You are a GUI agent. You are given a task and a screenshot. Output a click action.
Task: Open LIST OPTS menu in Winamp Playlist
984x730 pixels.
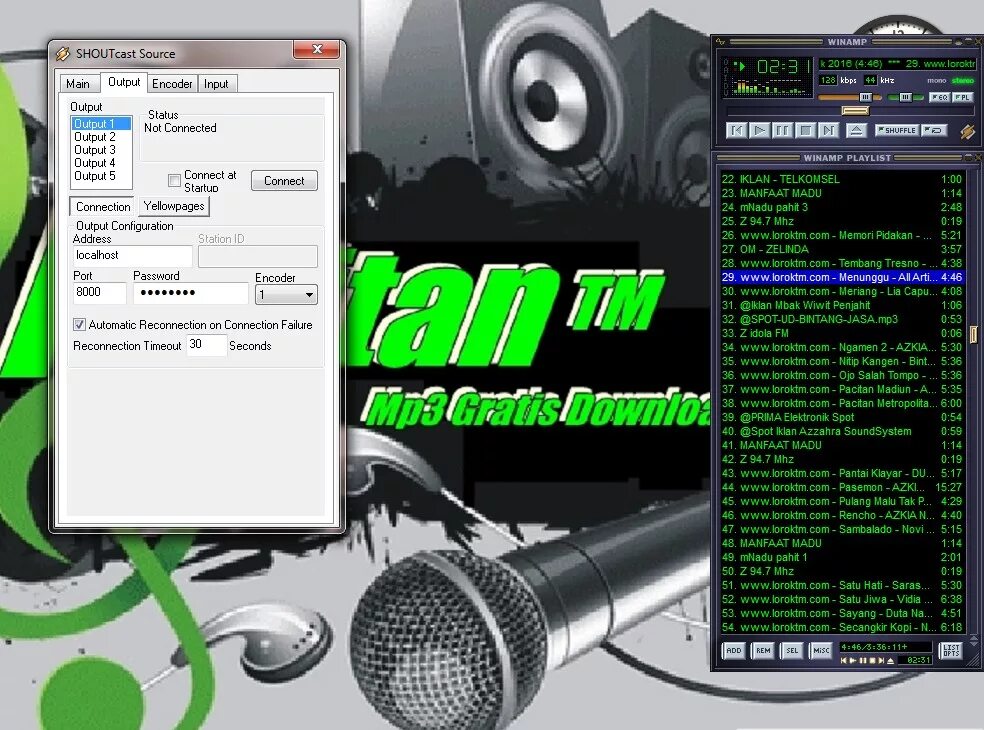click(x=951, y=650)
